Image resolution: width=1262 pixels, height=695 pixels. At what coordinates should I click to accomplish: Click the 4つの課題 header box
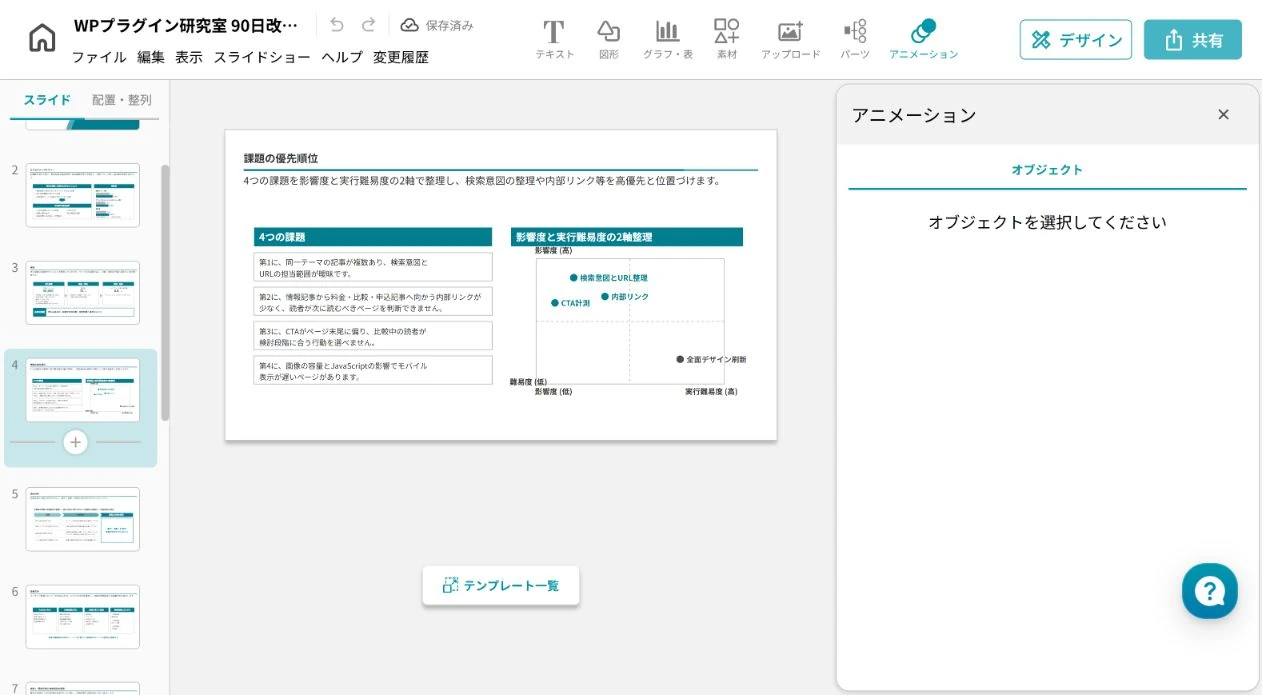pos(373,237)
